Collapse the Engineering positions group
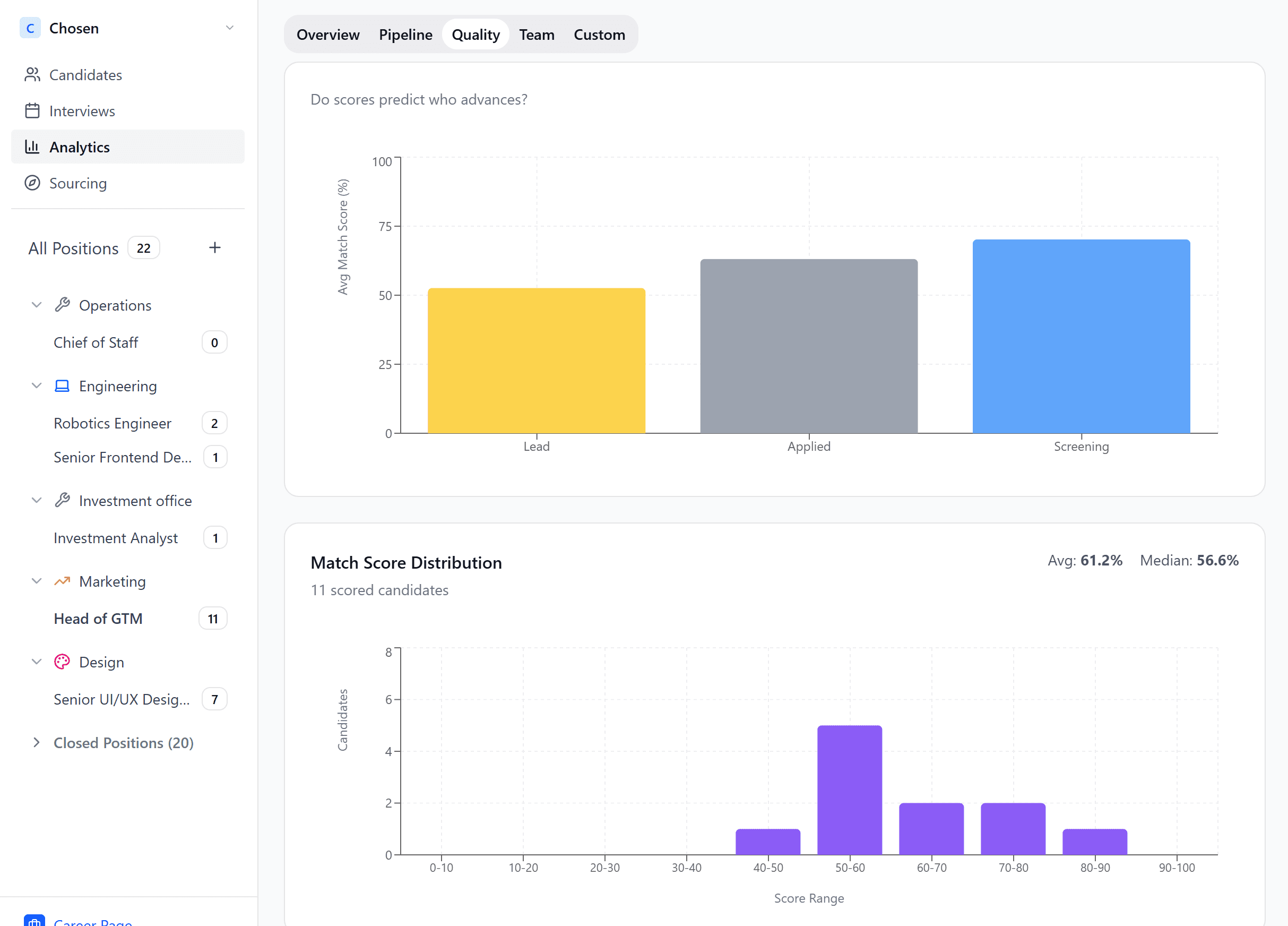Screen dimensions: 1288x926 [36, 385]
